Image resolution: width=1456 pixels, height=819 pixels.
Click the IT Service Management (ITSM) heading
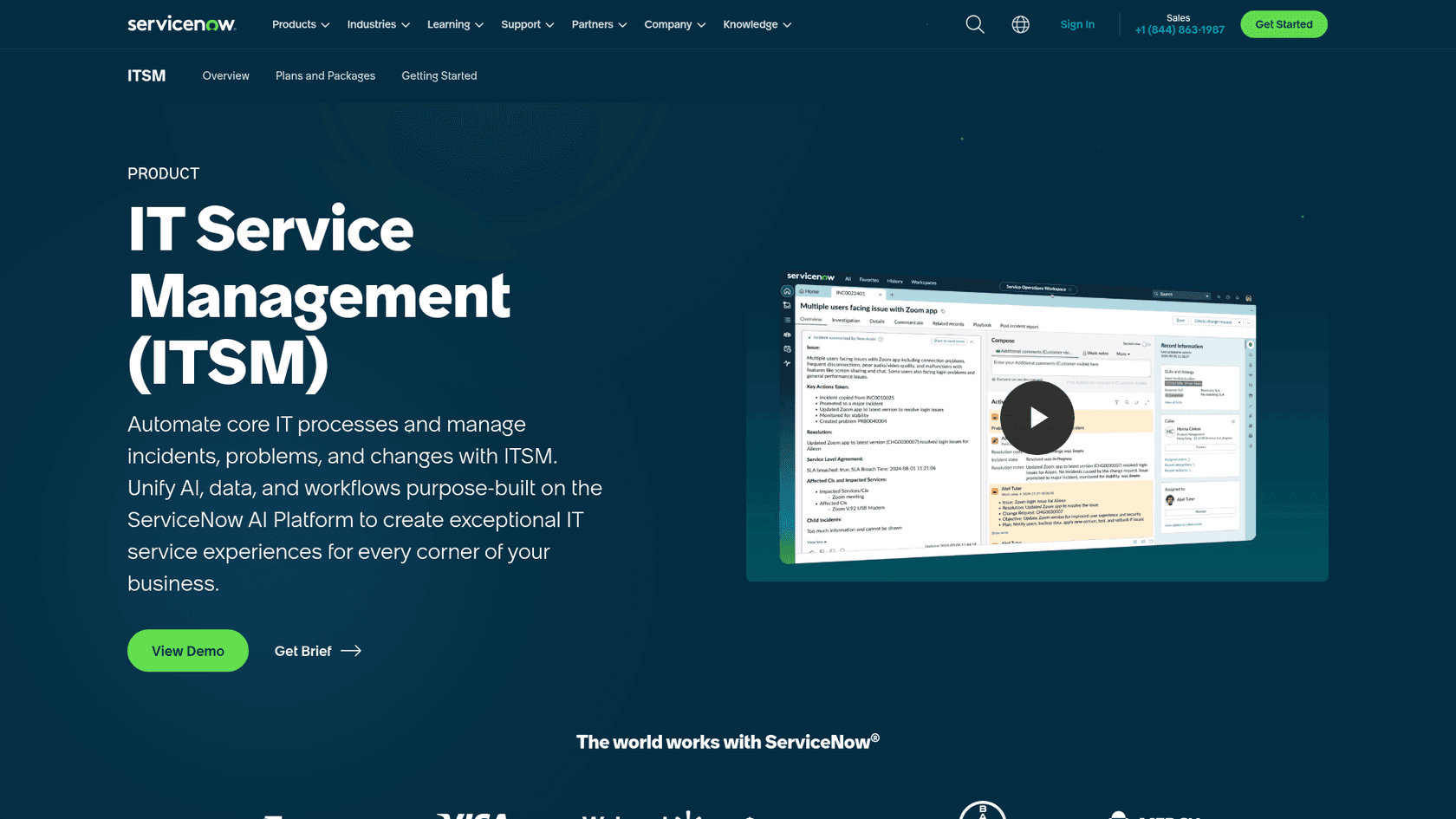[x=319, y=296]
